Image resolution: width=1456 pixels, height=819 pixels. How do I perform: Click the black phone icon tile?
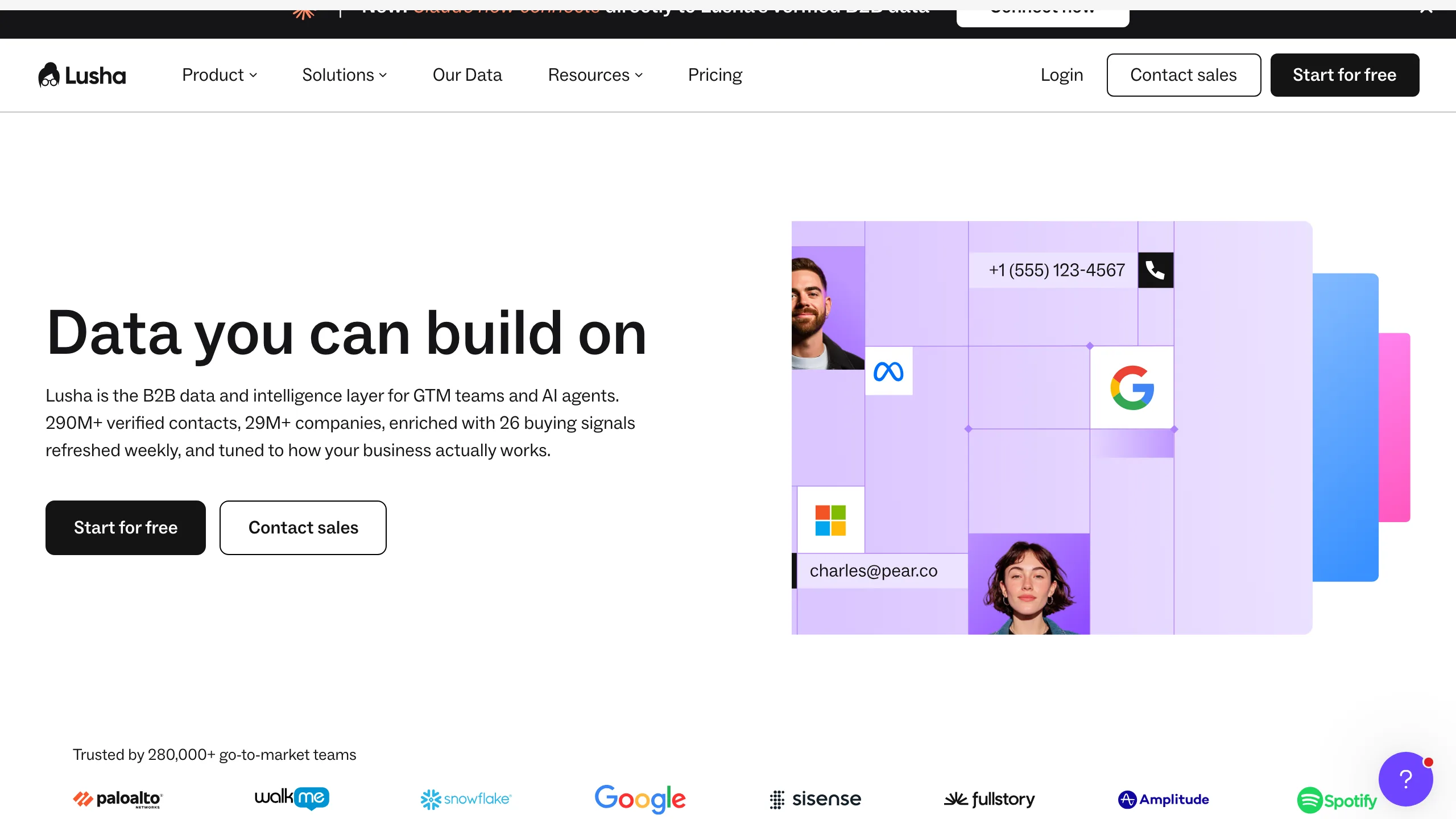1155,270
